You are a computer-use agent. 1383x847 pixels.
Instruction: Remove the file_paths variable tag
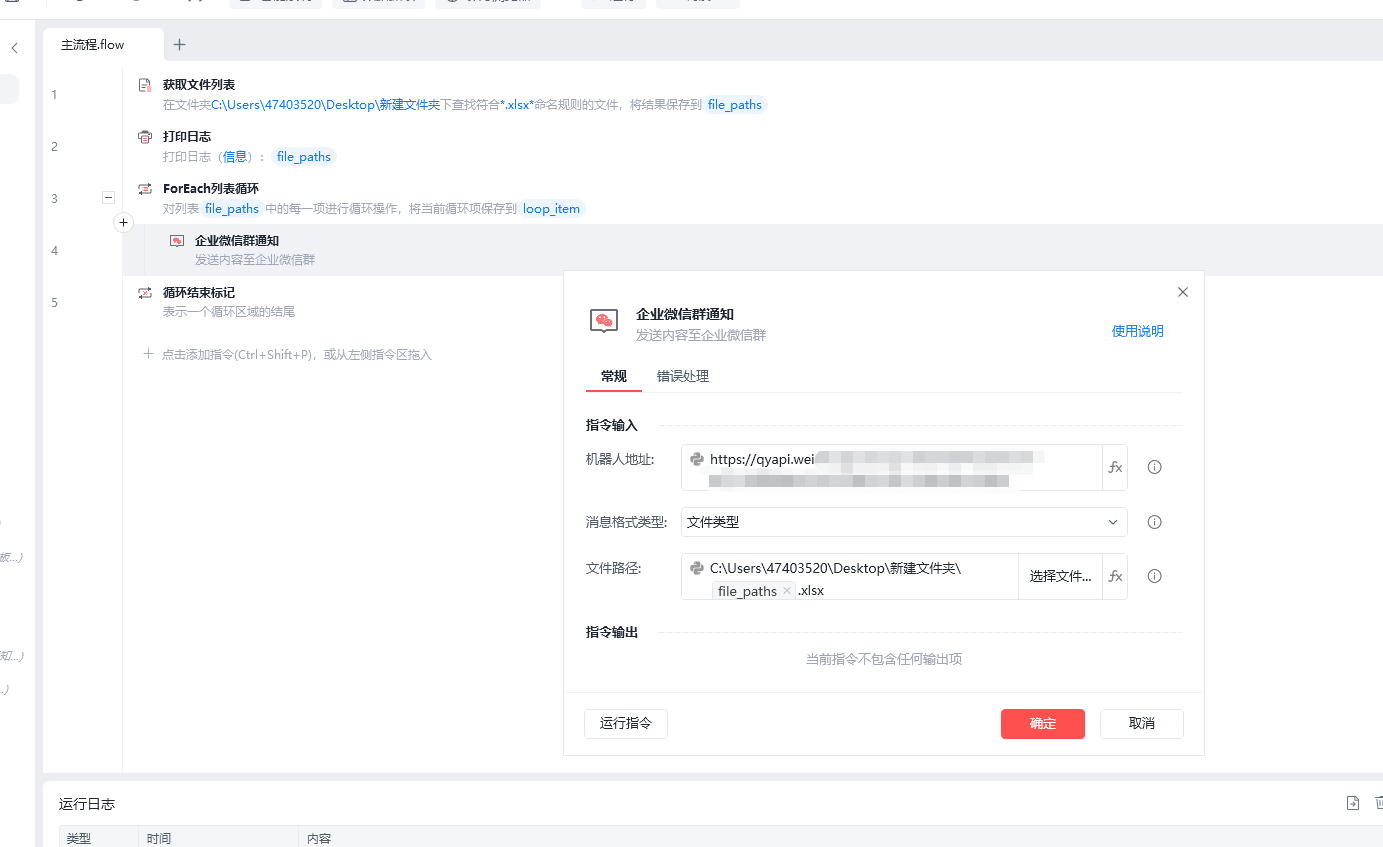pos(787,591)
